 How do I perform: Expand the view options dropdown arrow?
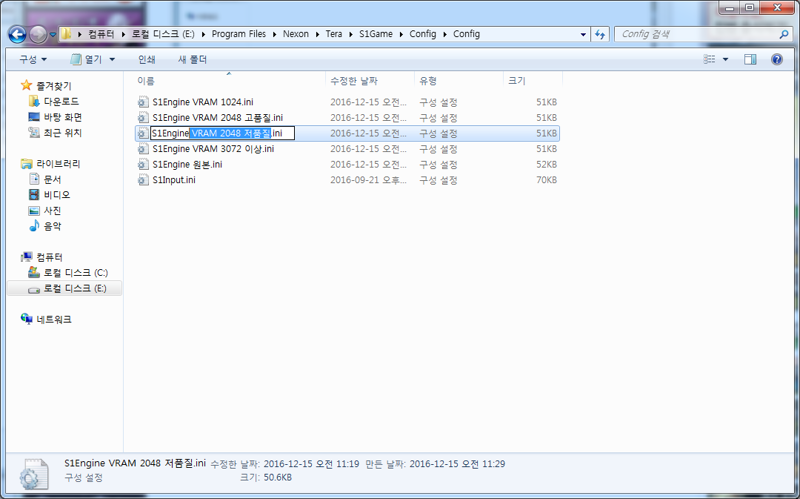click(x=726, y=60)
